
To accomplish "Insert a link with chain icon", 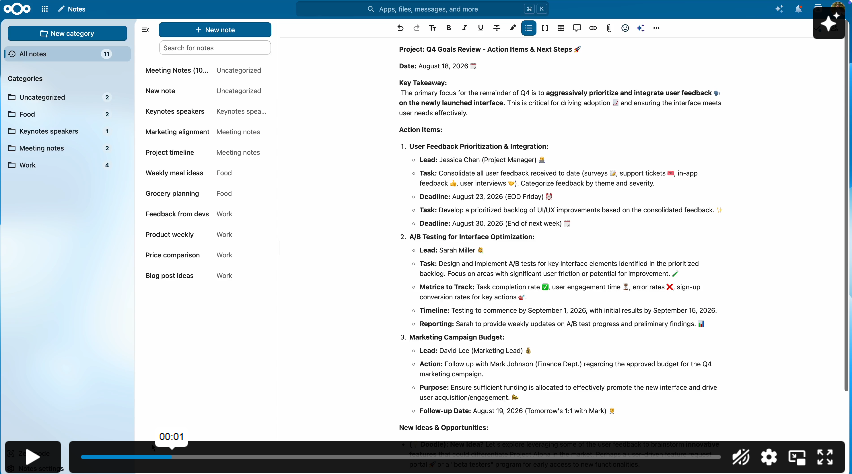I will [x=593, y=28].
